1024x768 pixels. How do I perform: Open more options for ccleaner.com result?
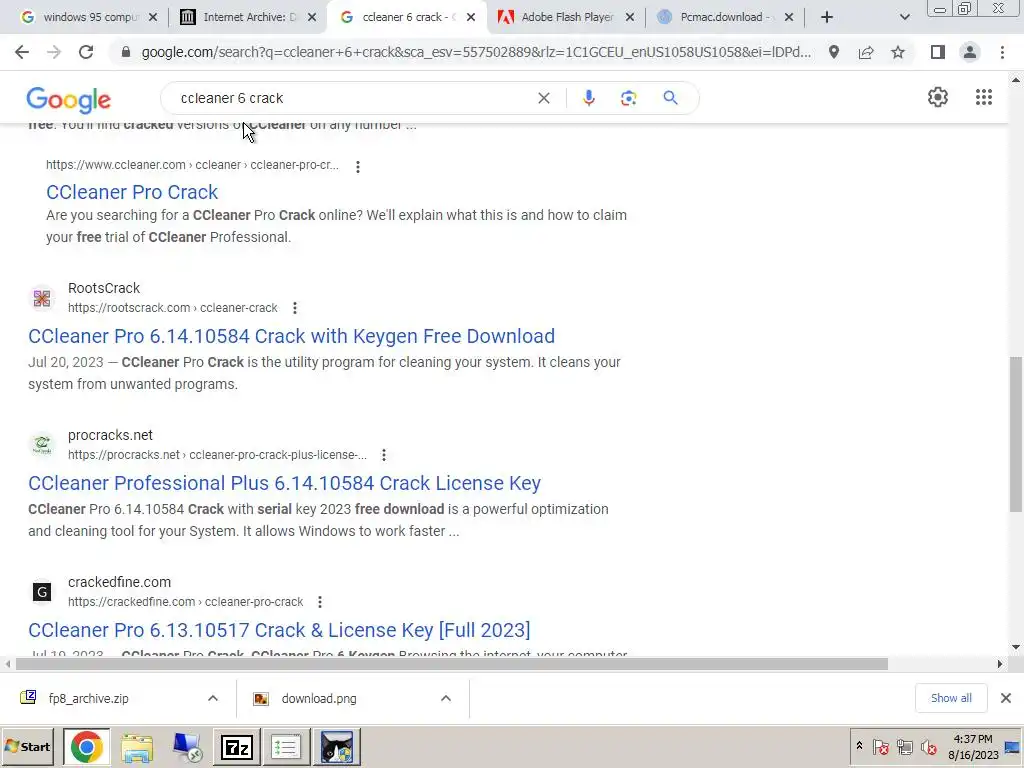tap(357, 167)
